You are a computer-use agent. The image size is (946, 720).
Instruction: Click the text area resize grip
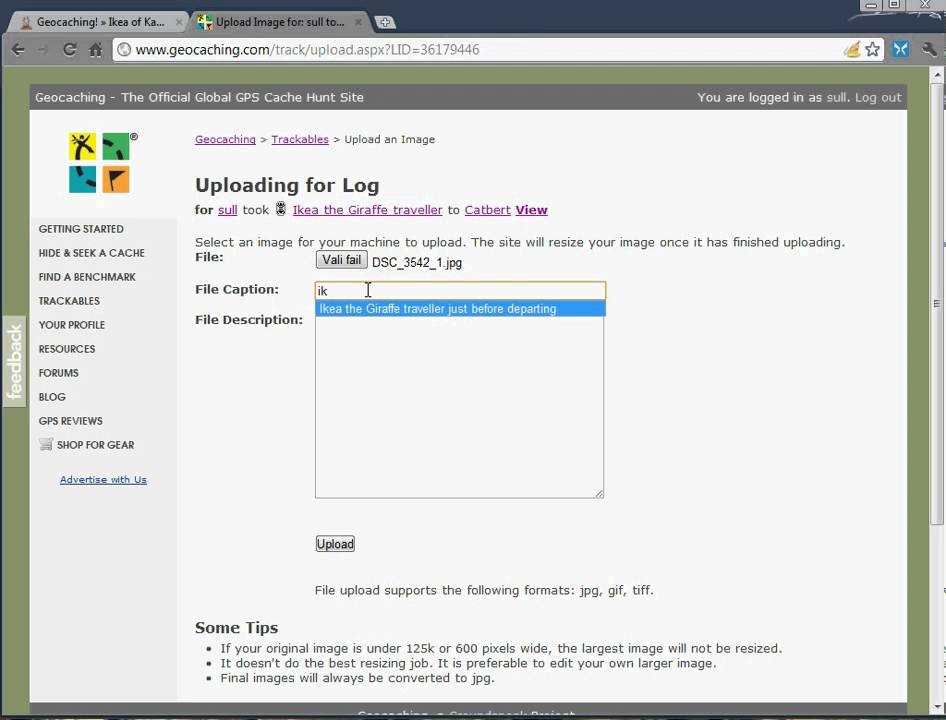(x=599, y=494)
